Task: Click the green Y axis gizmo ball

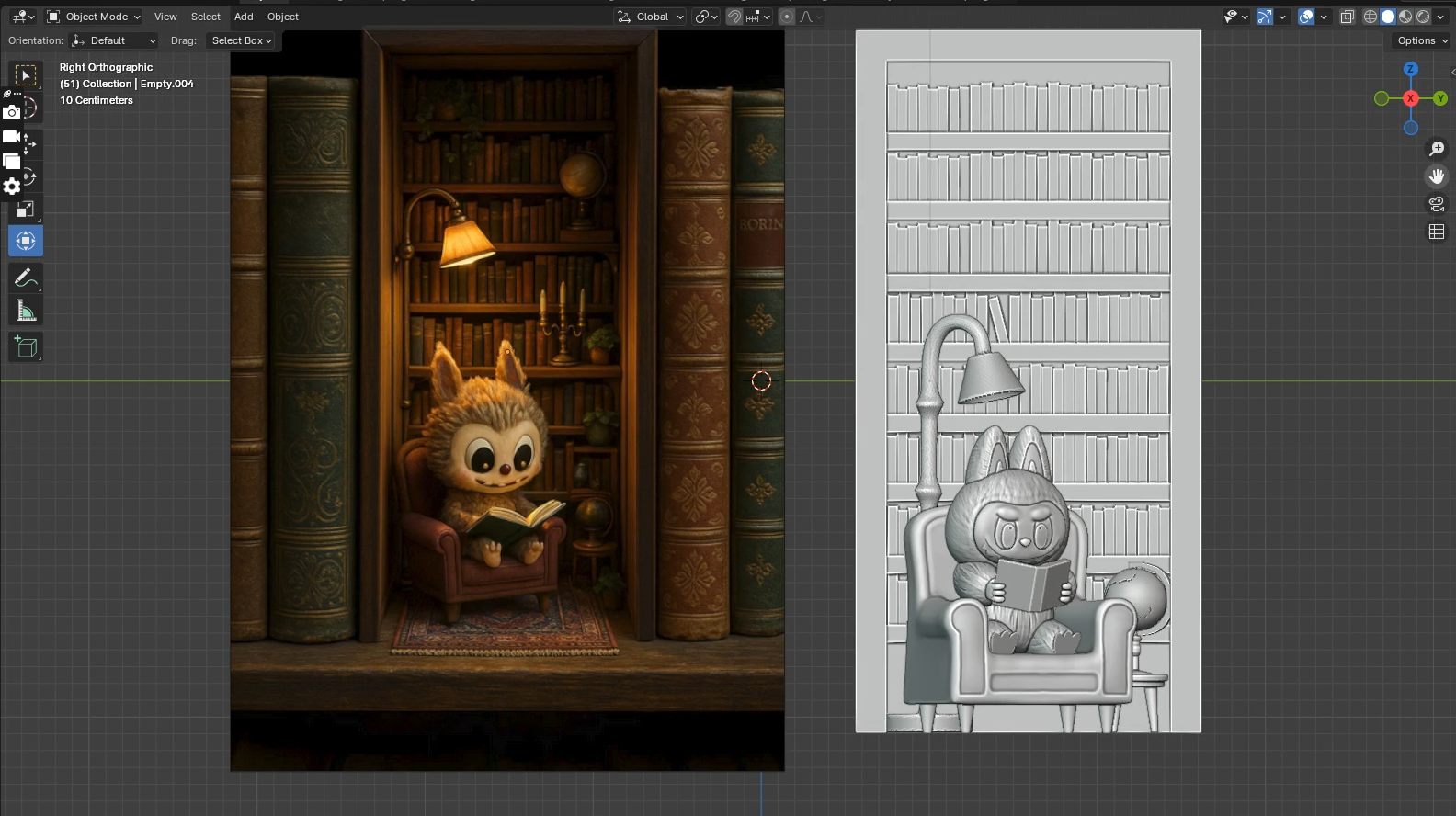Action: tap(1440, 98)
